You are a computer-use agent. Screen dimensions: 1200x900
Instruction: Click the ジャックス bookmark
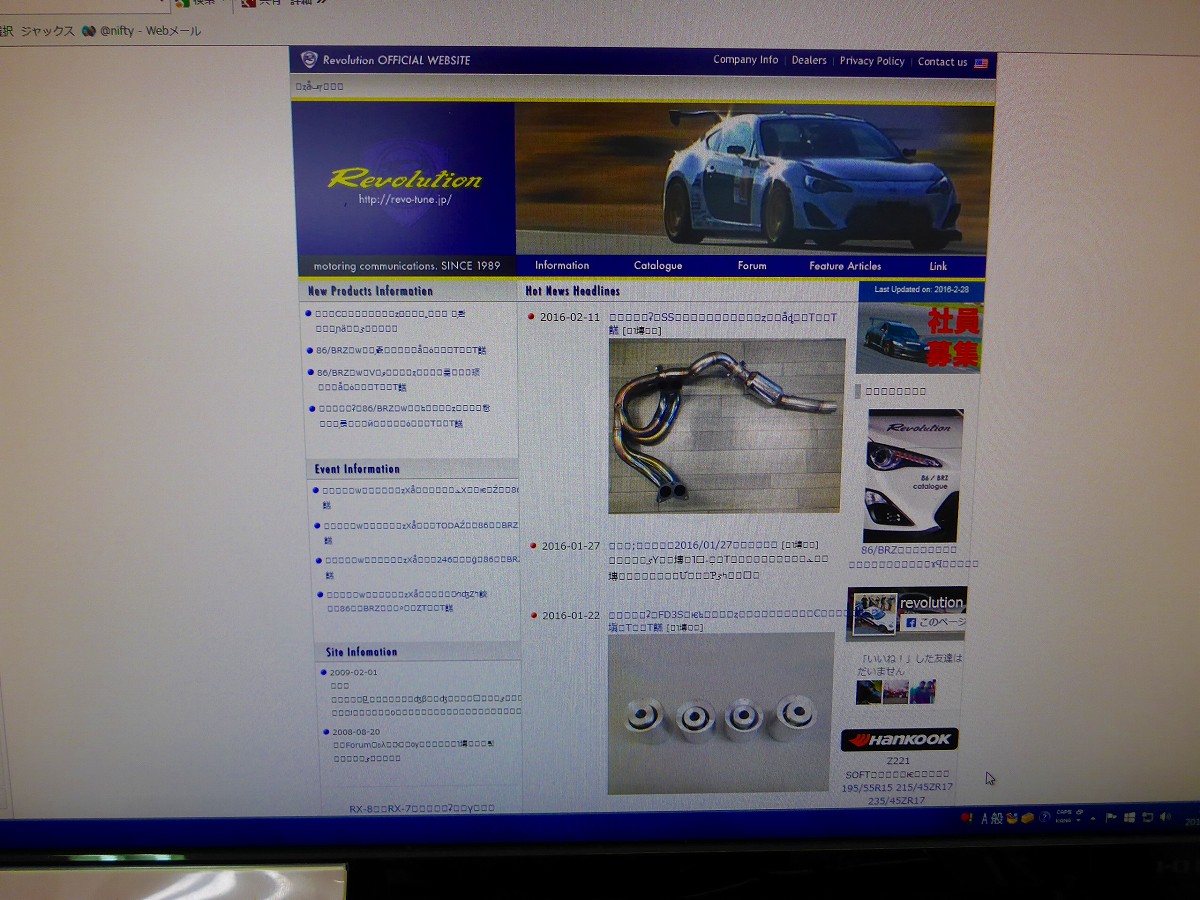(x=48, y=31)
